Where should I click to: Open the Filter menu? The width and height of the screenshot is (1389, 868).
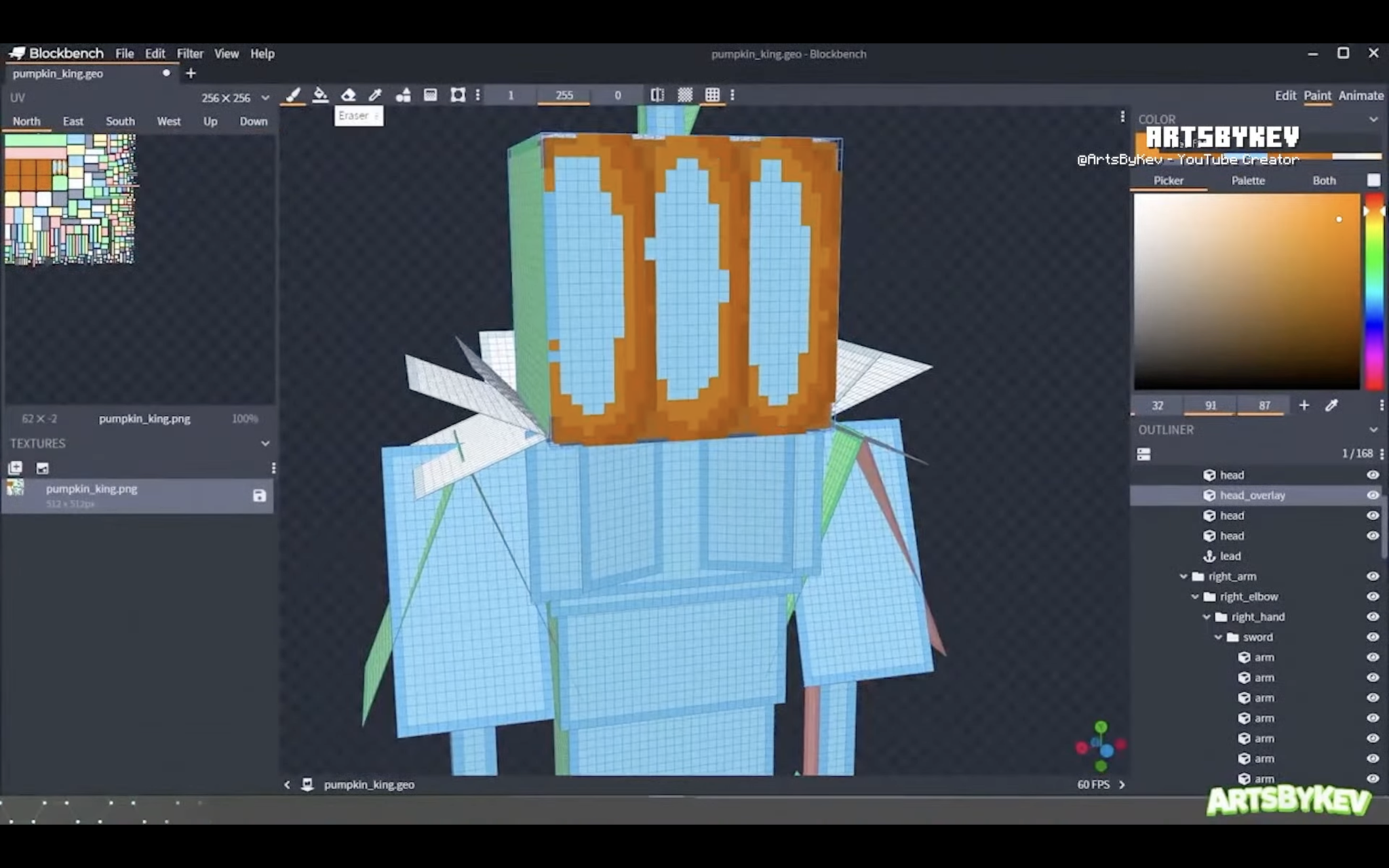[x=190, y=54]
